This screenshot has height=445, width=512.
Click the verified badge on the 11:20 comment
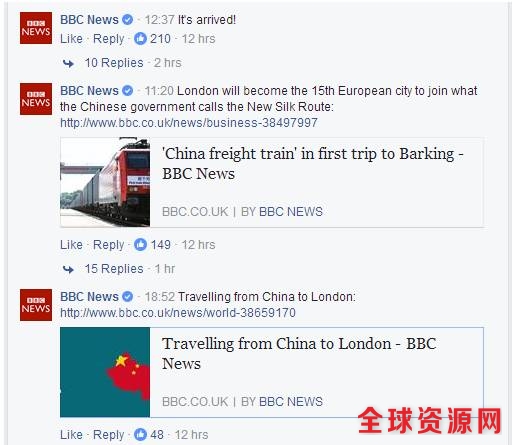click(127, 91)
